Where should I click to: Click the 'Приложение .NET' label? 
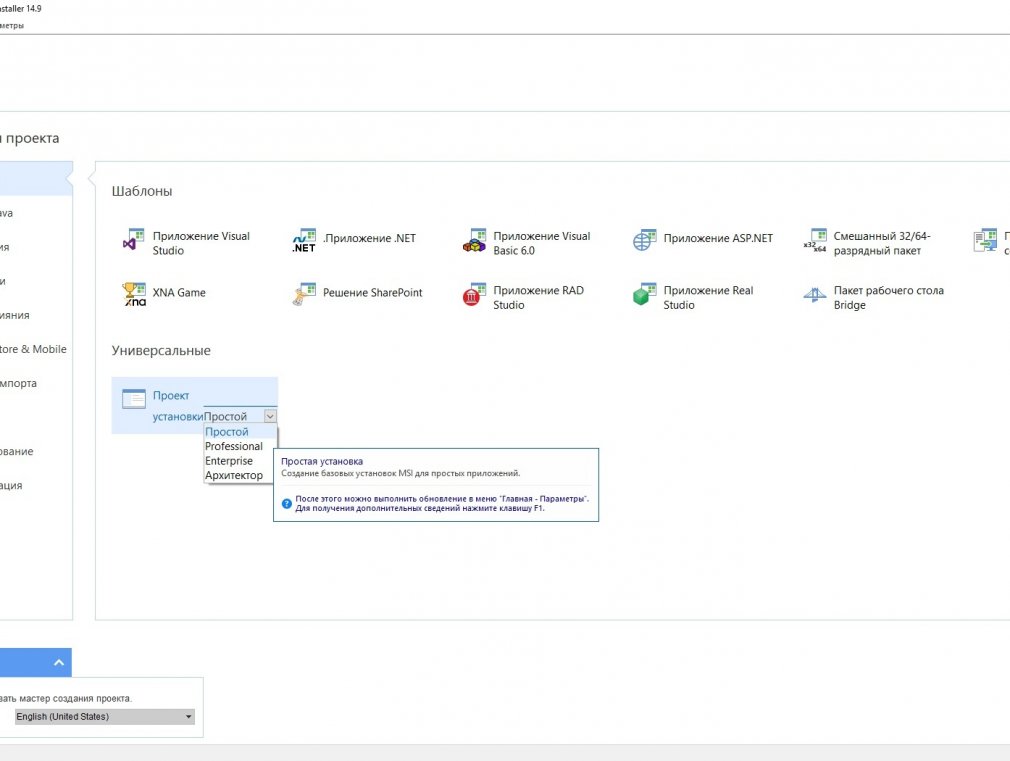coord(370,238)
